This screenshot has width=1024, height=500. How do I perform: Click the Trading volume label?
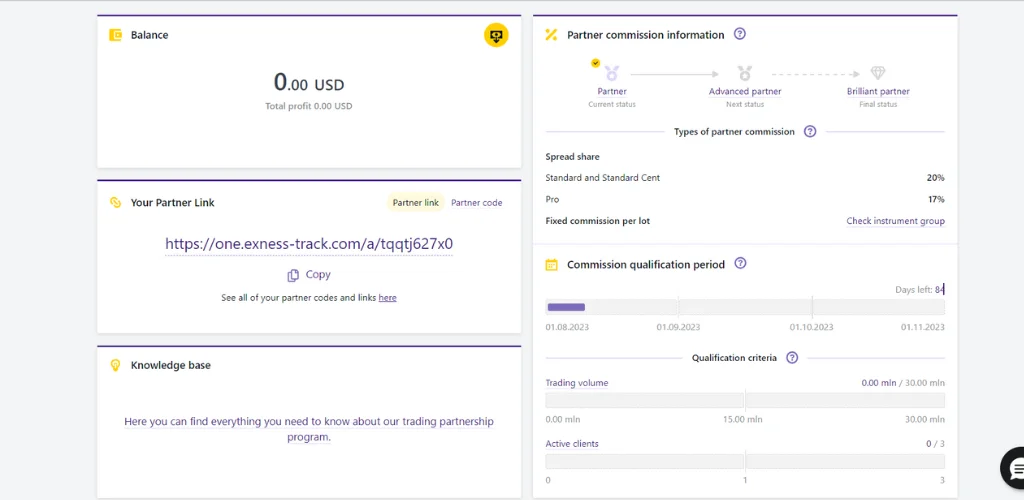(x=576, y=383)
